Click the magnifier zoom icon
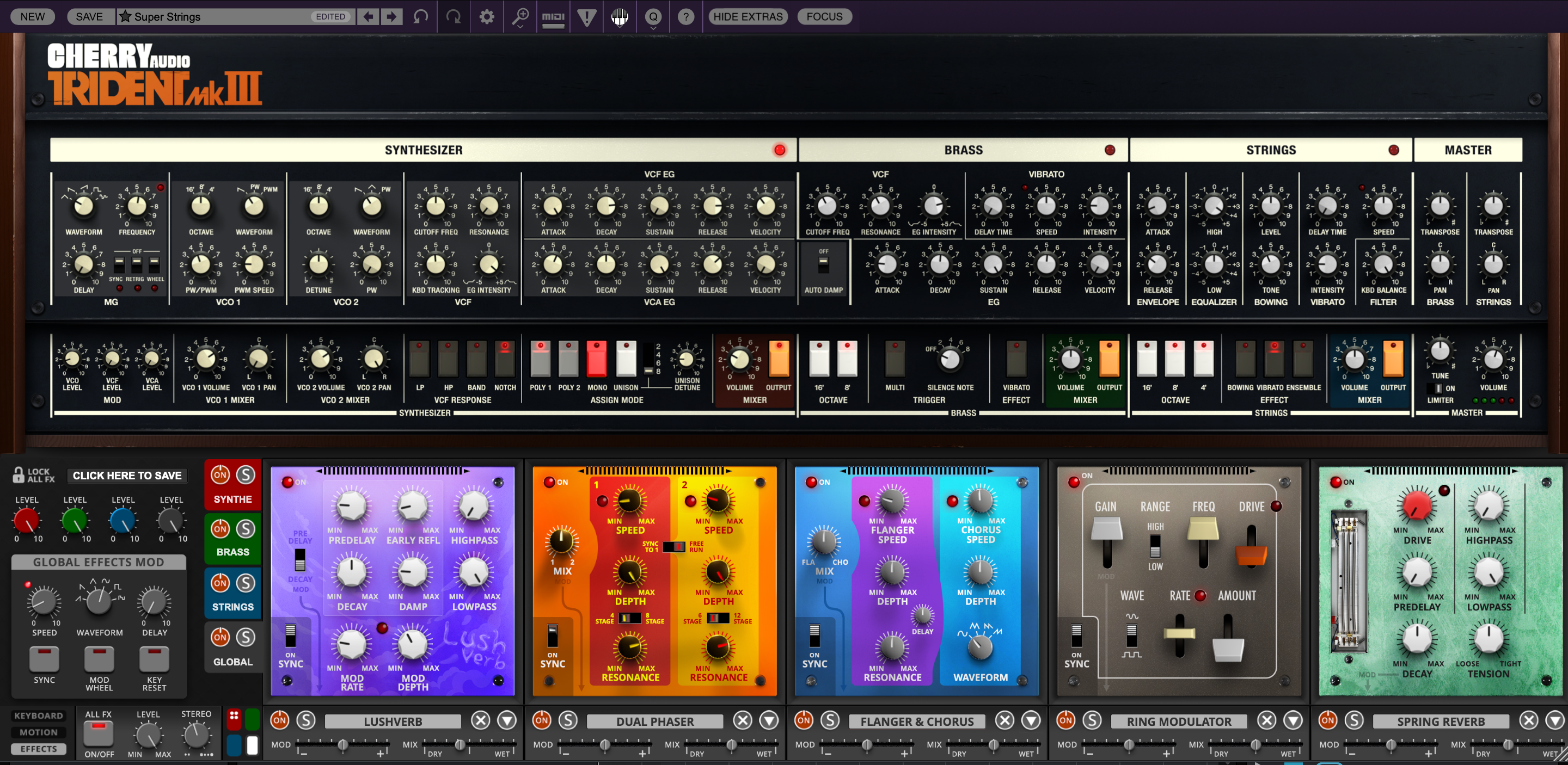Screen dimensions: 1568x765 pyautogui.click(x=520, y=16)
